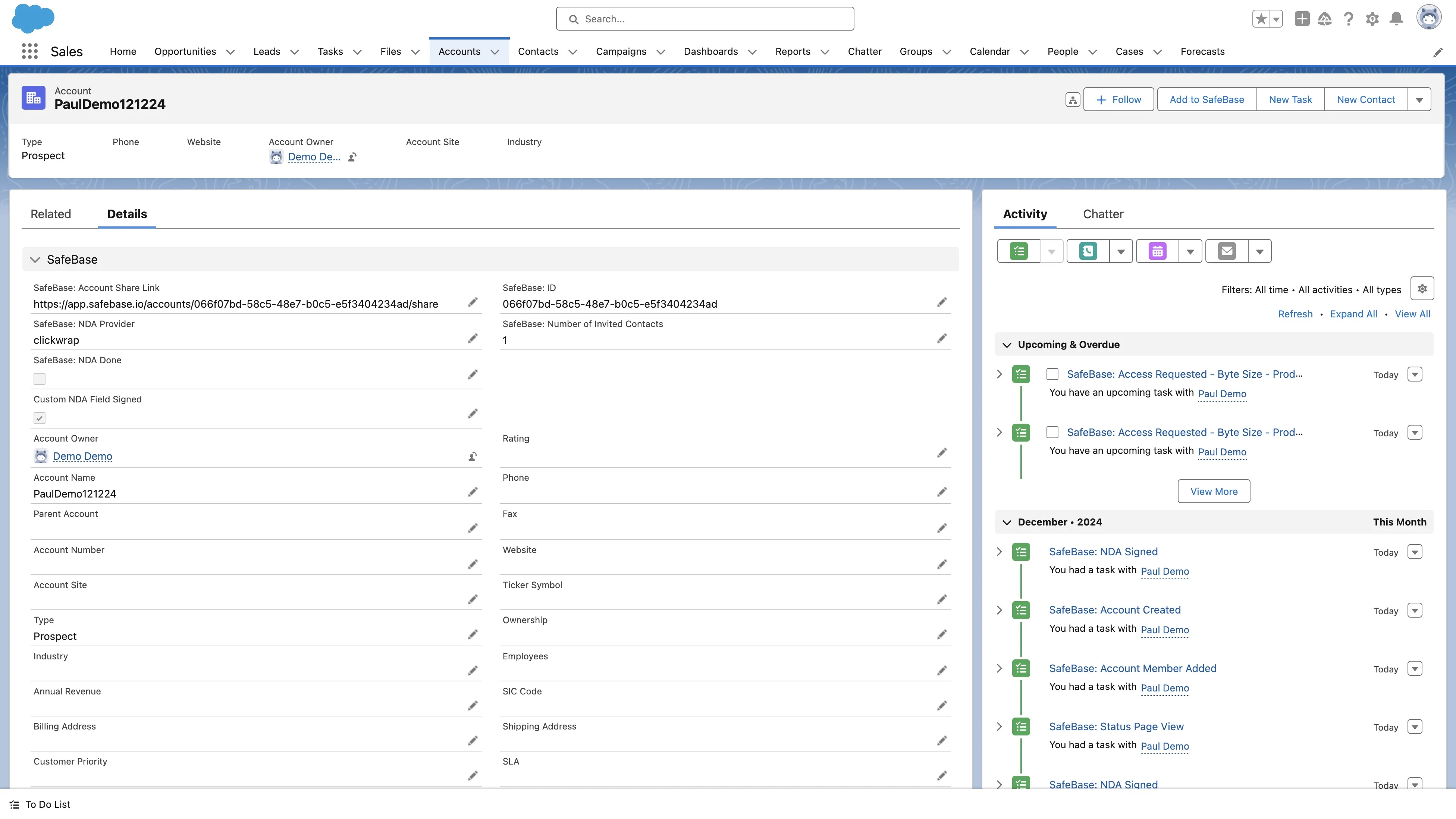Open more actions dropdown beside New Contact
The width and height of the screenshot is (1456, 819).
click(1419, 100)
